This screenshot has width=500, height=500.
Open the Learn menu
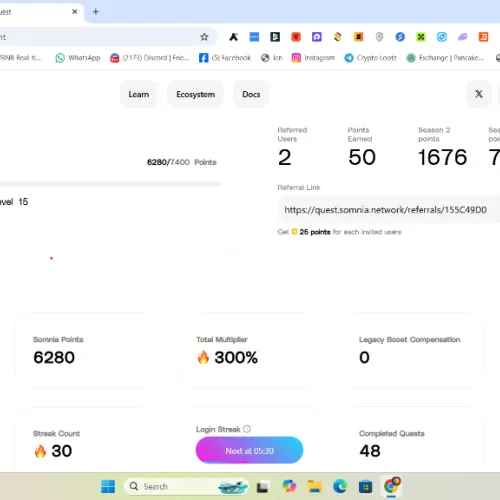pos(139,94)
